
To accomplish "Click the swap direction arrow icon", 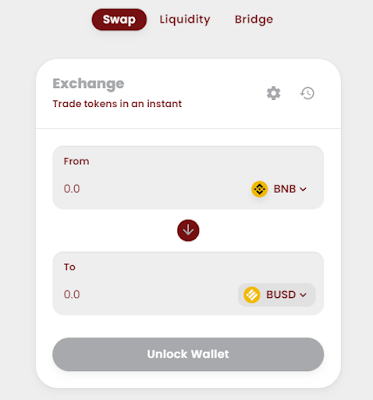I will point(188,230).
